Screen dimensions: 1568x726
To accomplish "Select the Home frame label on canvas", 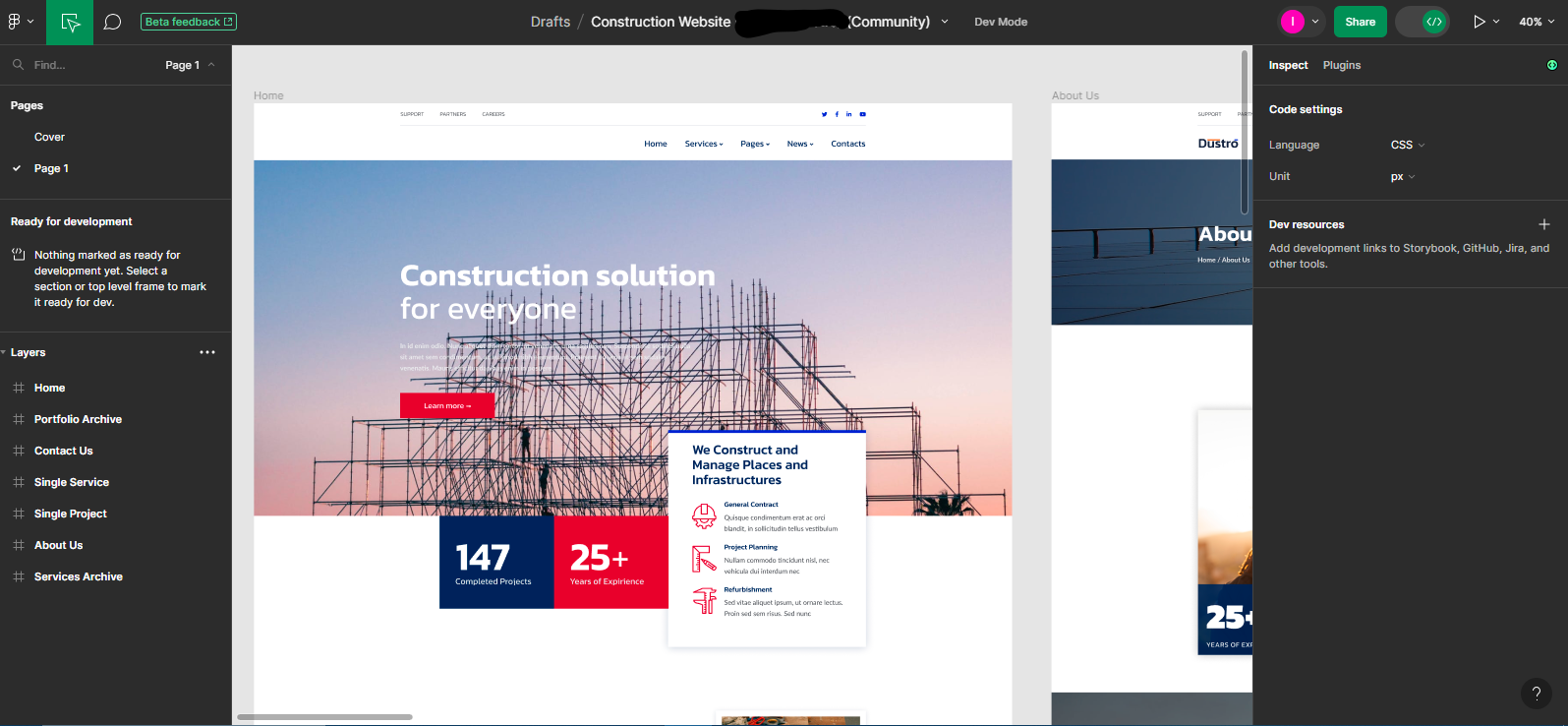I will [268, 95].
